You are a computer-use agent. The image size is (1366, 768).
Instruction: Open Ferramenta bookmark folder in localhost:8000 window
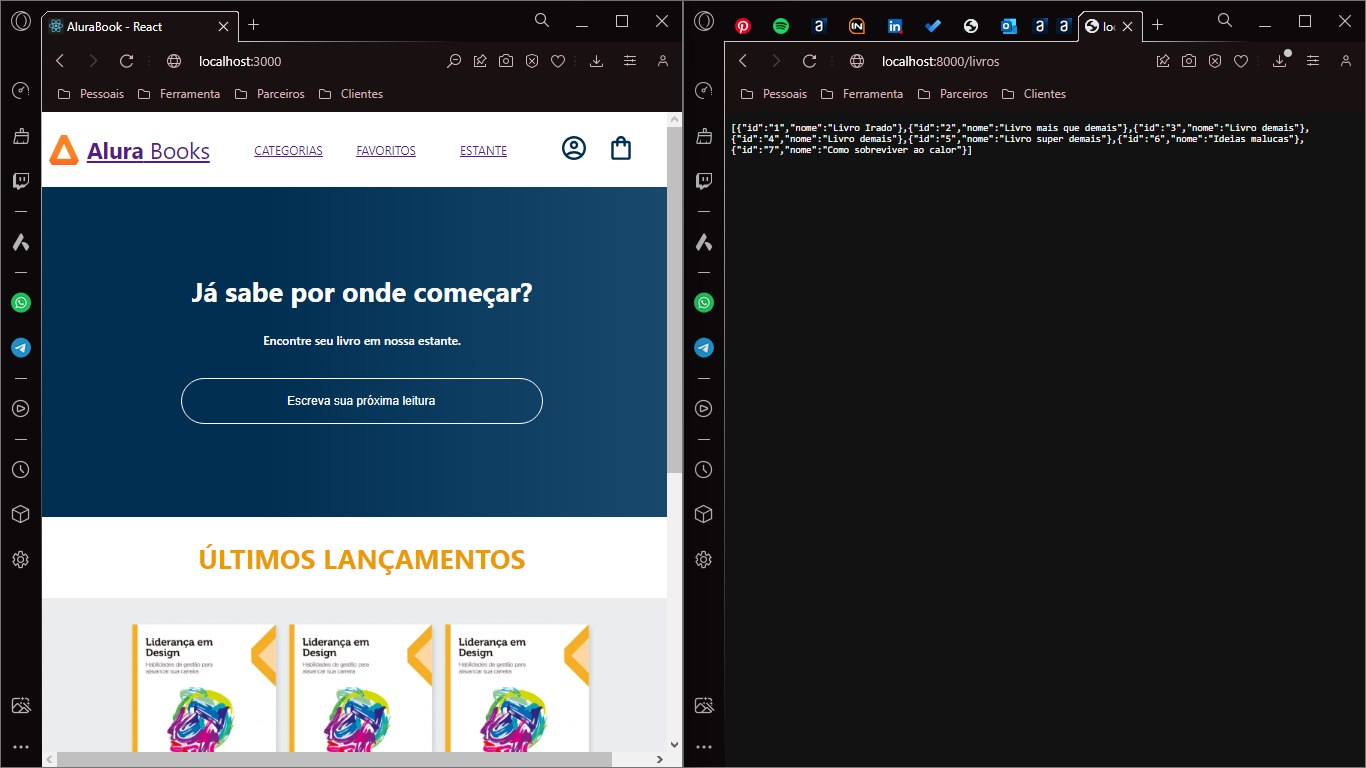(861, 94)
